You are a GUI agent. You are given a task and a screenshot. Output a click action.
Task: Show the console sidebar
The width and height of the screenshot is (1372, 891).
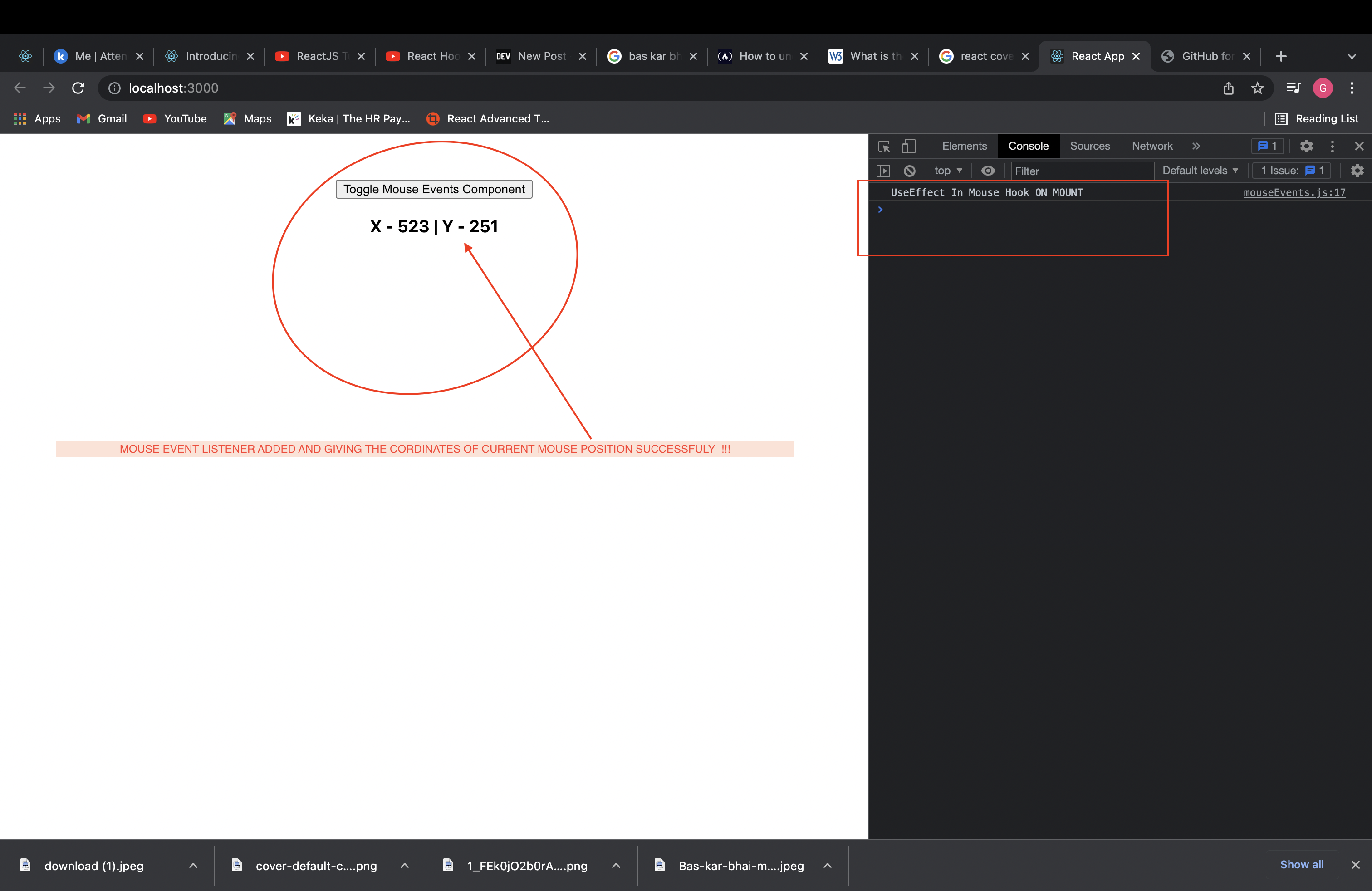883,171
